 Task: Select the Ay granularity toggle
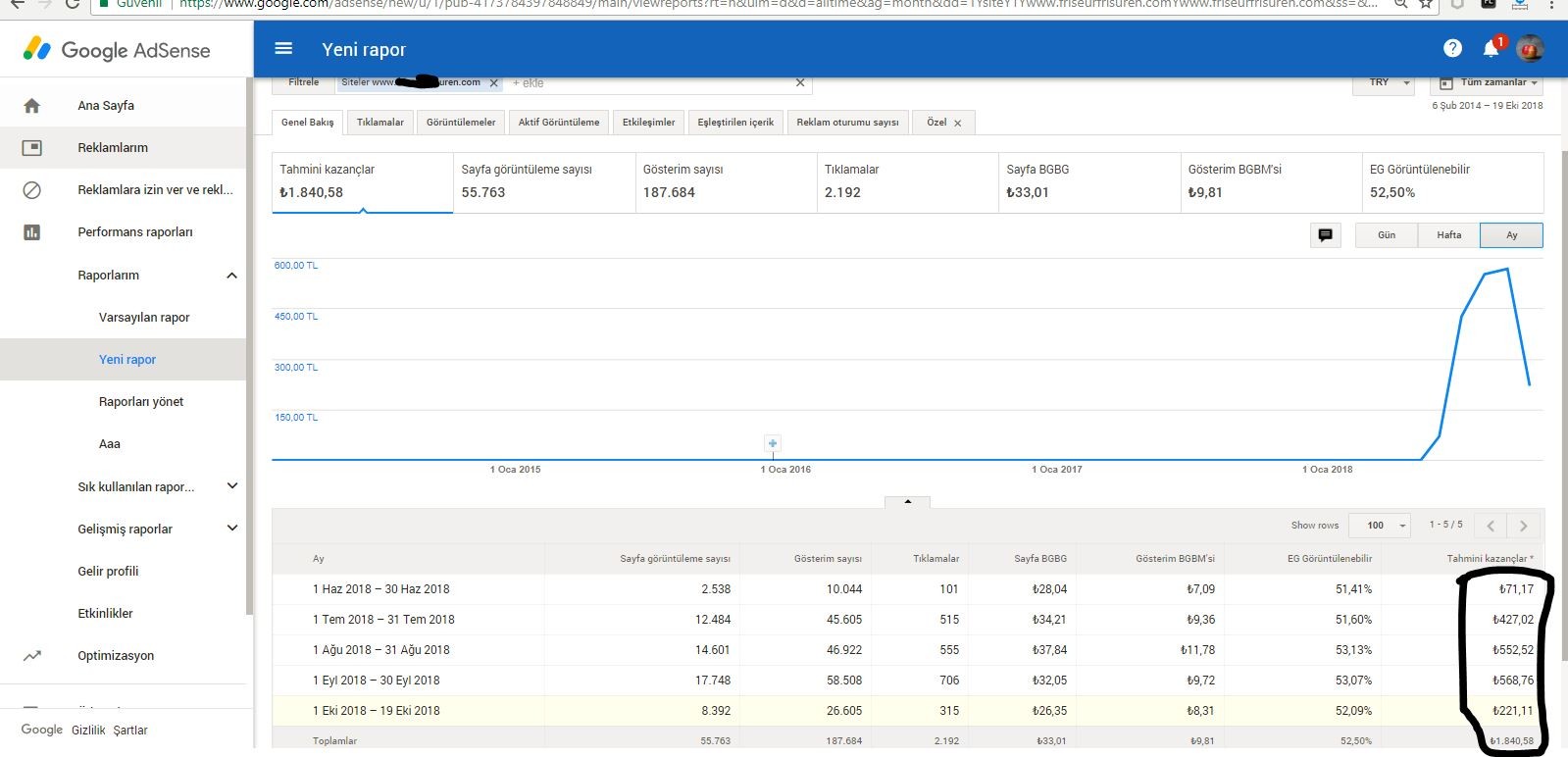[x=1511, y=235]
